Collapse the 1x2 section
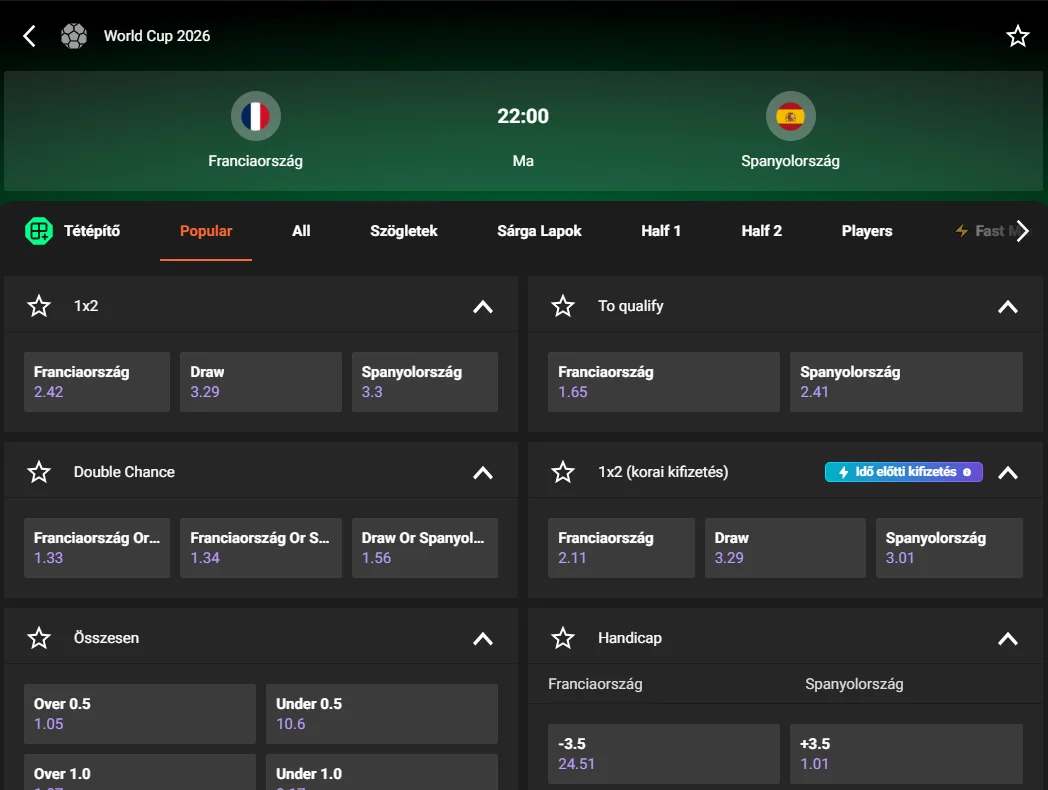The image size is (1048, 790). click(x=483, y=307)
